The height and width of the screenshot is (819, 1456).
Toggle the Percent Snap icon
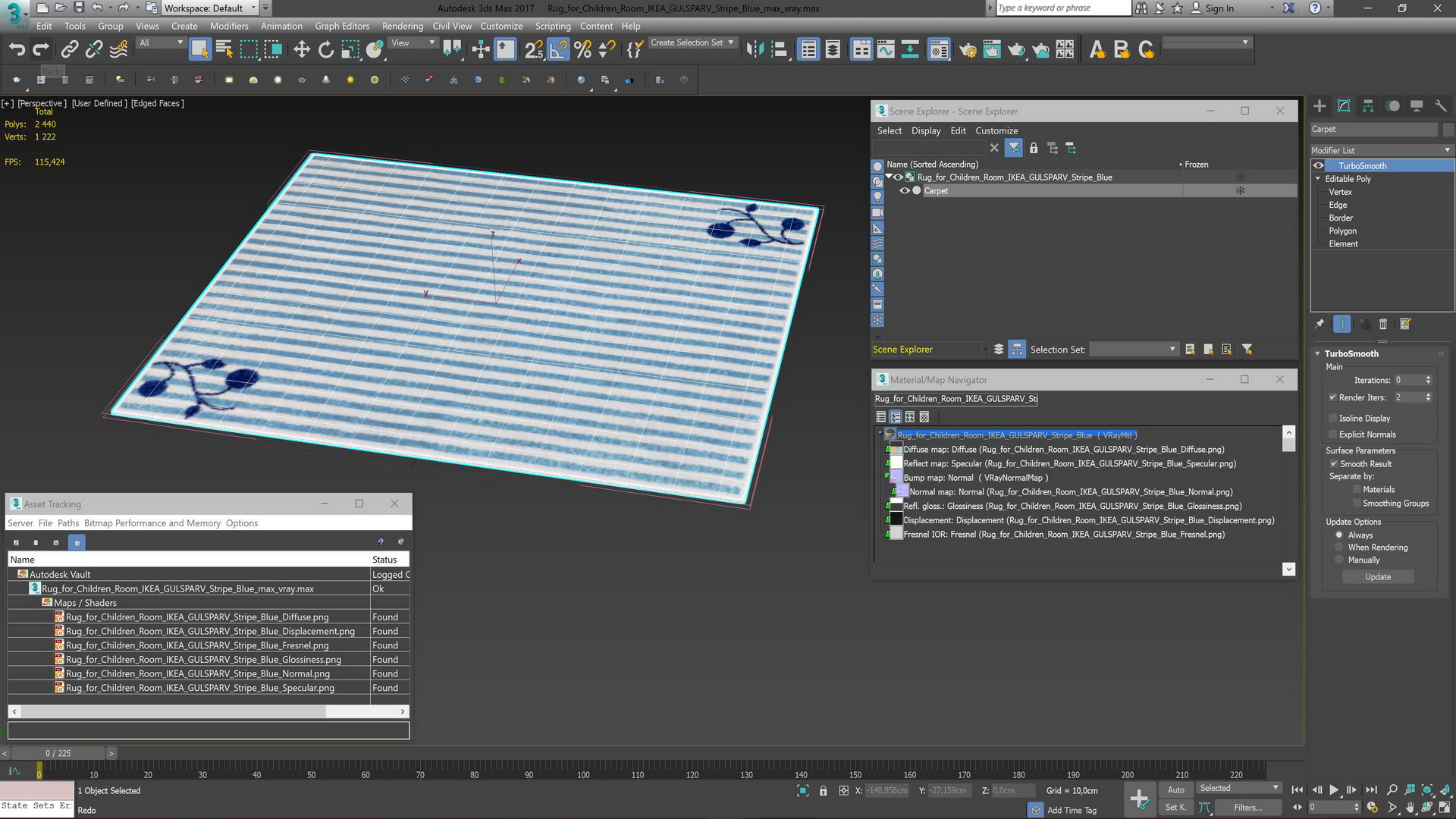click(x=583, y=50)
